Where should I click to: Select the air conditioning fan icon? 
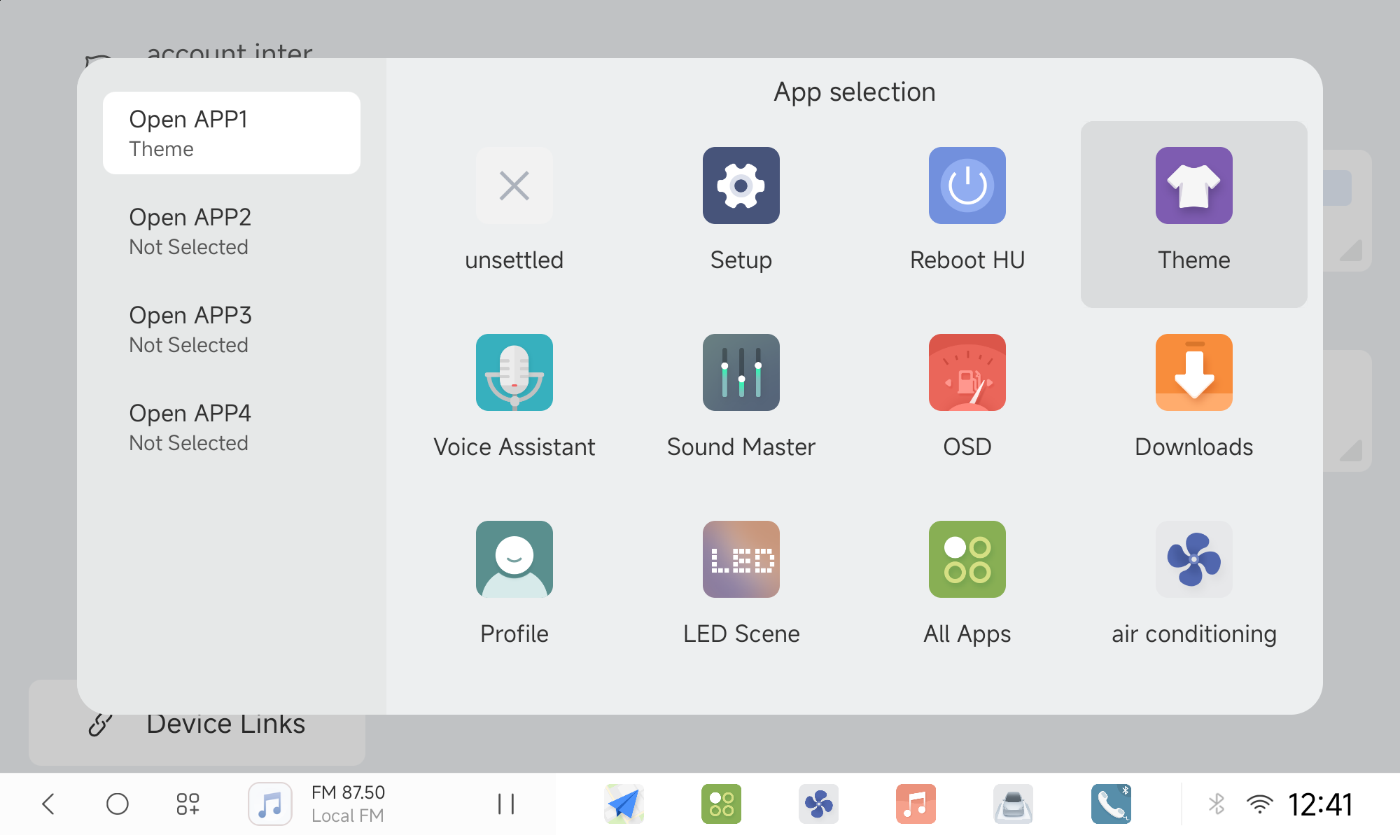coord(1193,559)
